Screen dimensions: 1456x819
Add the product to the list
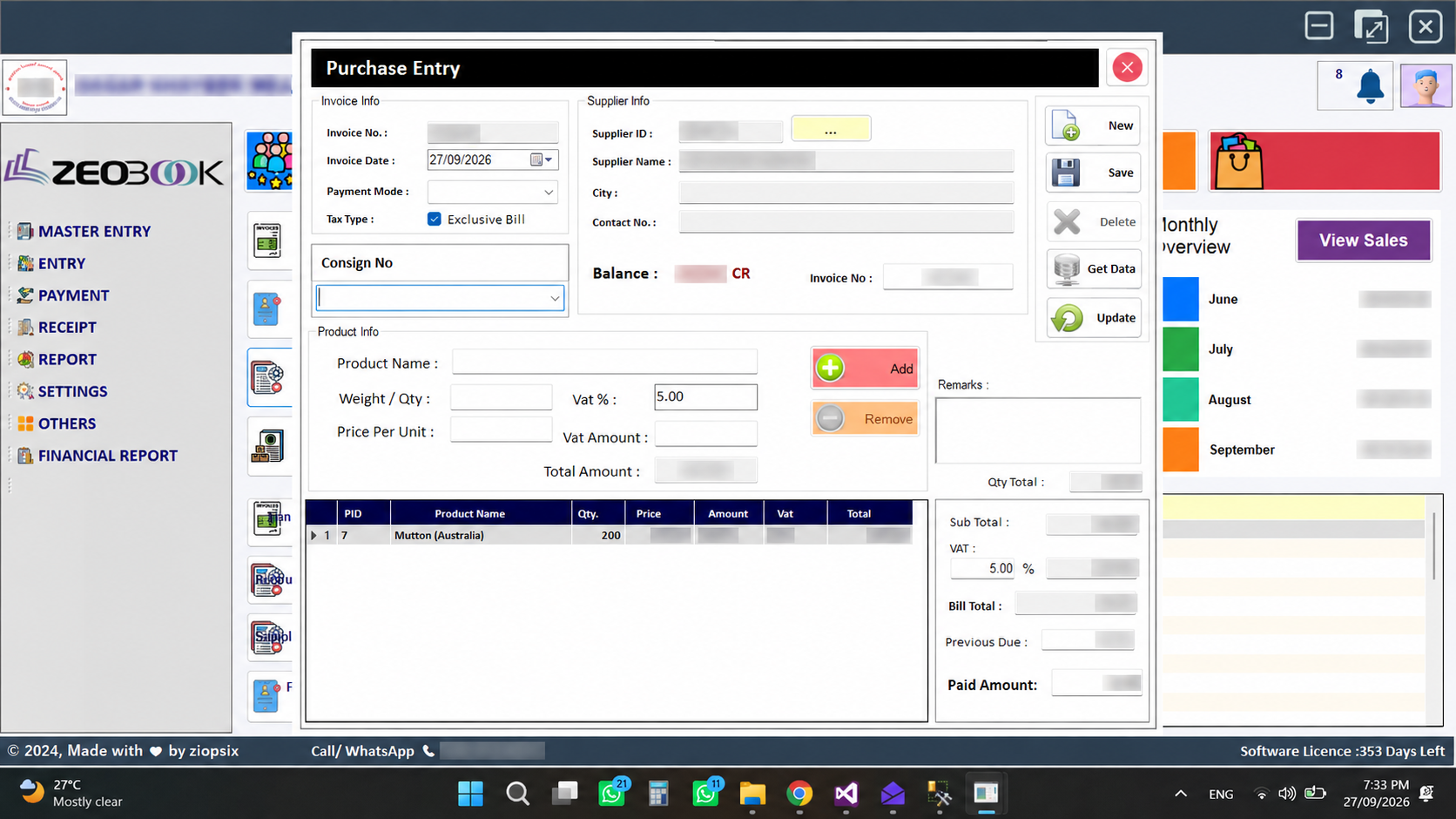point(865,369)
